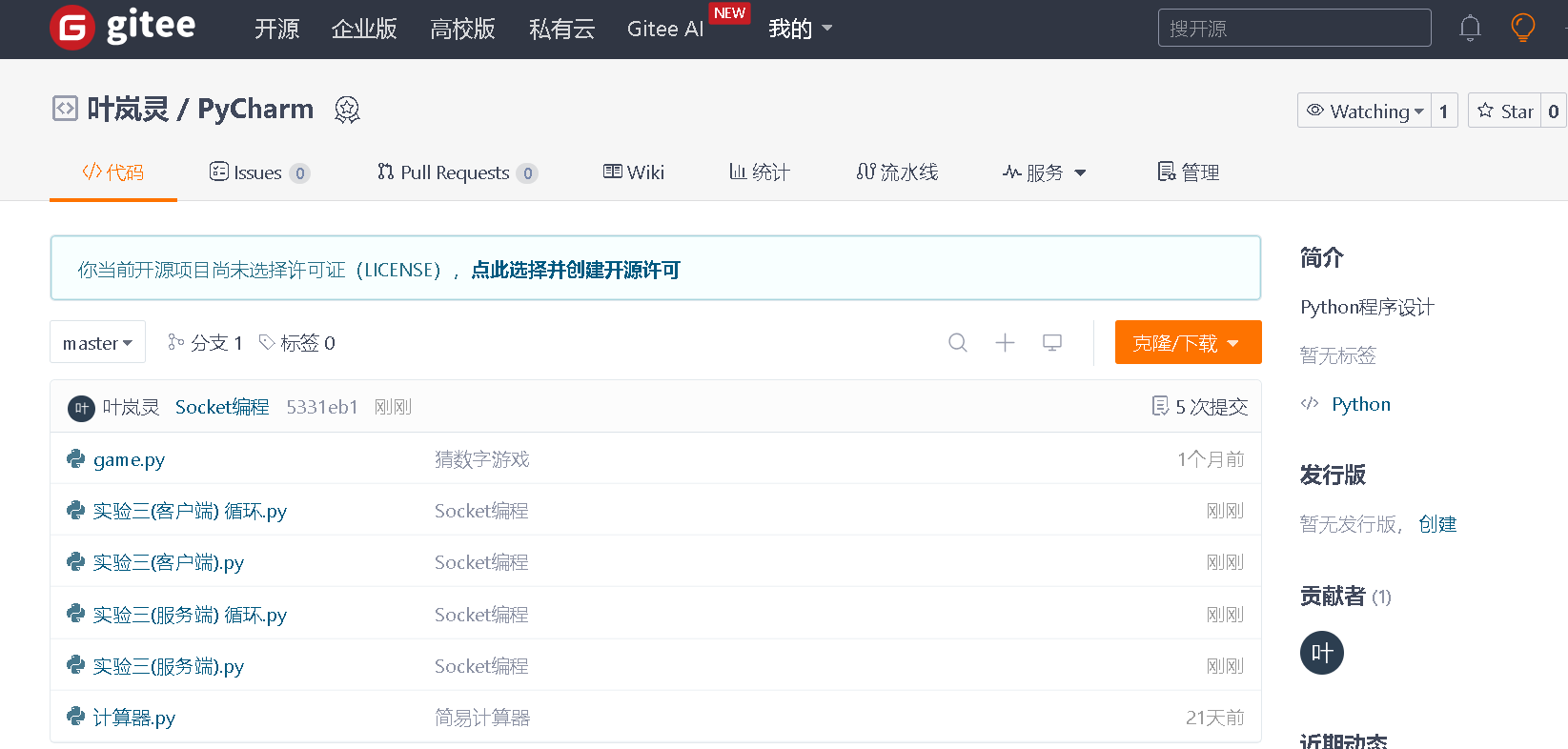Click the Gitee logo
1568x749 pixels.
pyautogui.click(x=123, y=27)
